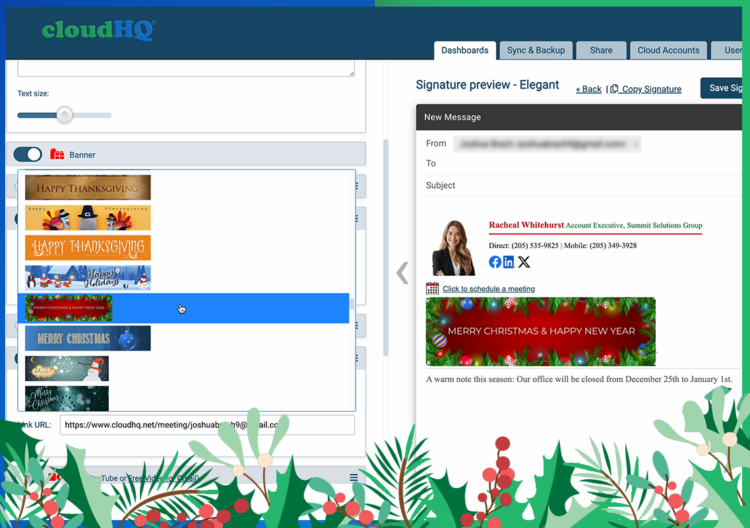
Task: Click the Facebook icon in signature
Action: [495, 262]
